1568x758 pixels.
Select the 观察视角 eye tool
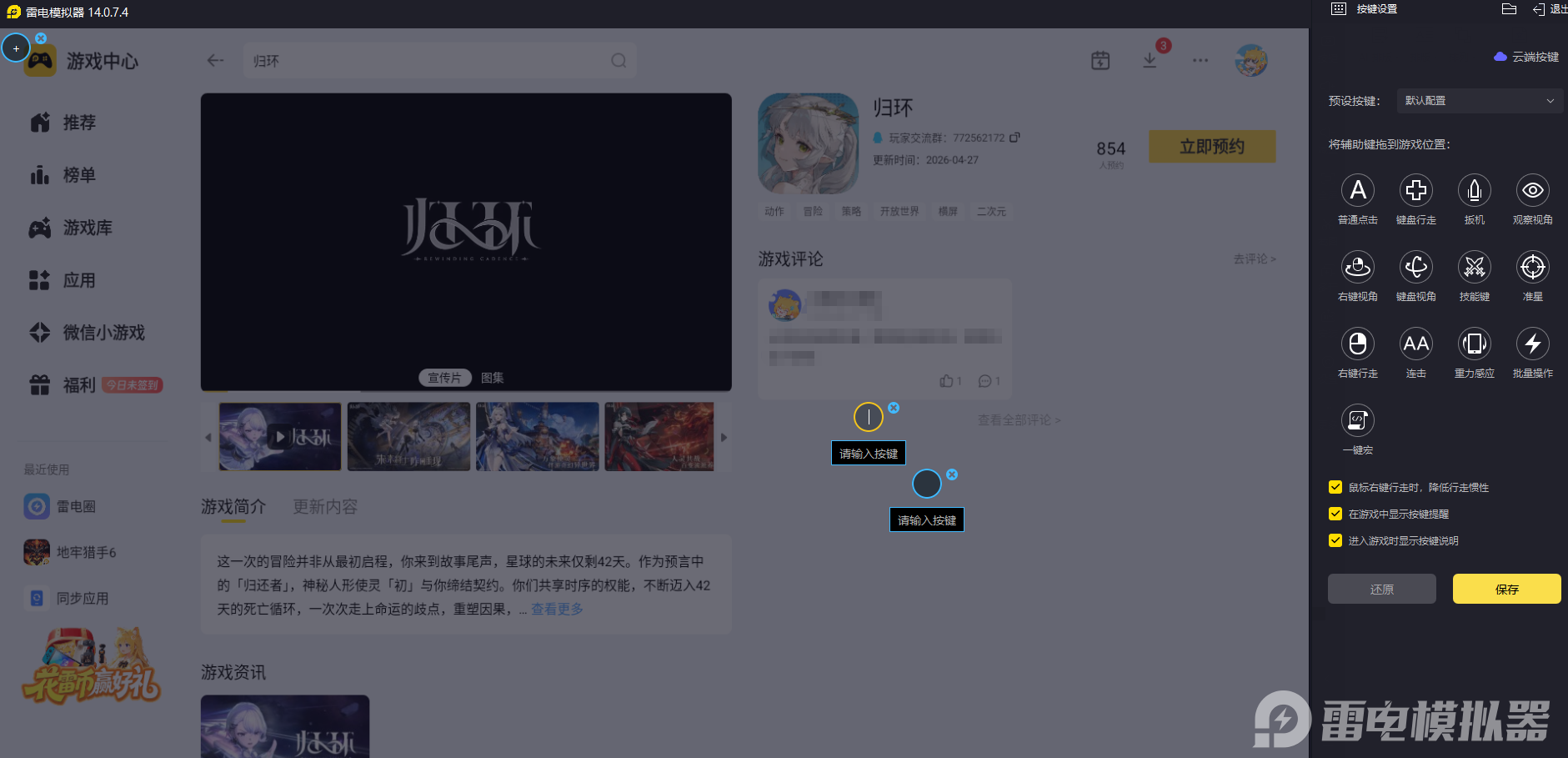[1533, 191]
